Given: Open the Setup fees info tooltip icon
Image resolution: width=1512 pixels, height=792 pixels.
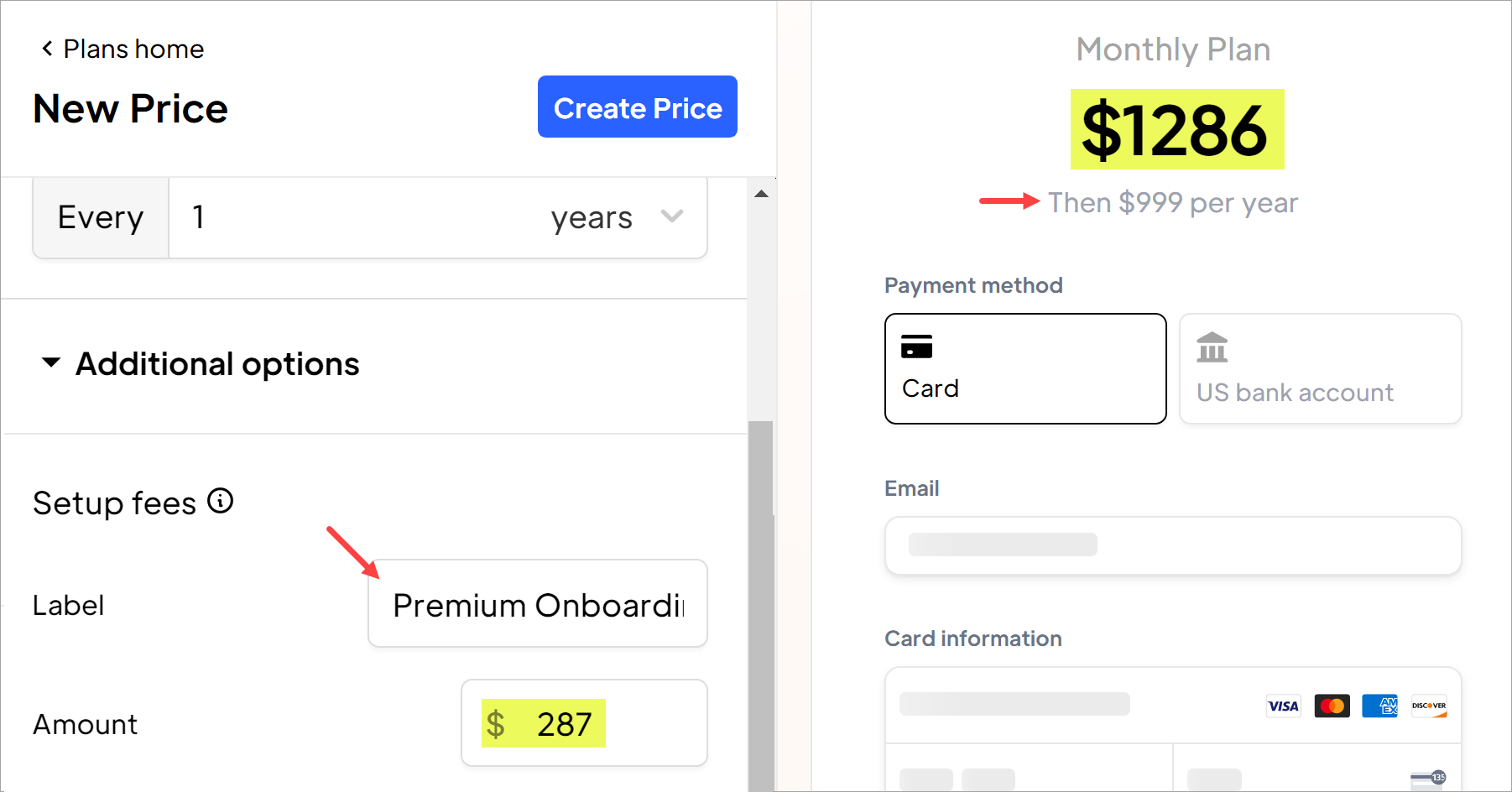Looking at the screenshot, I should [221, 502].
